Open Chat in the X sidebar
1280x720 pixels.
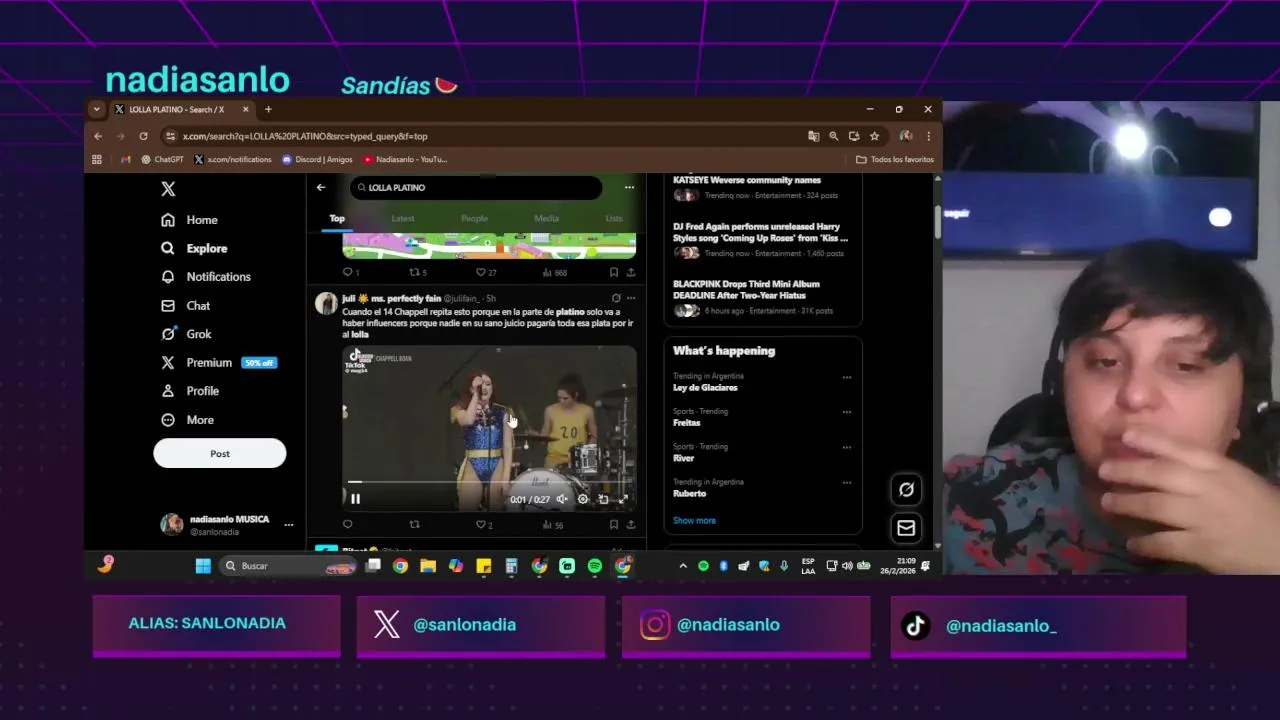coord(185,306)
